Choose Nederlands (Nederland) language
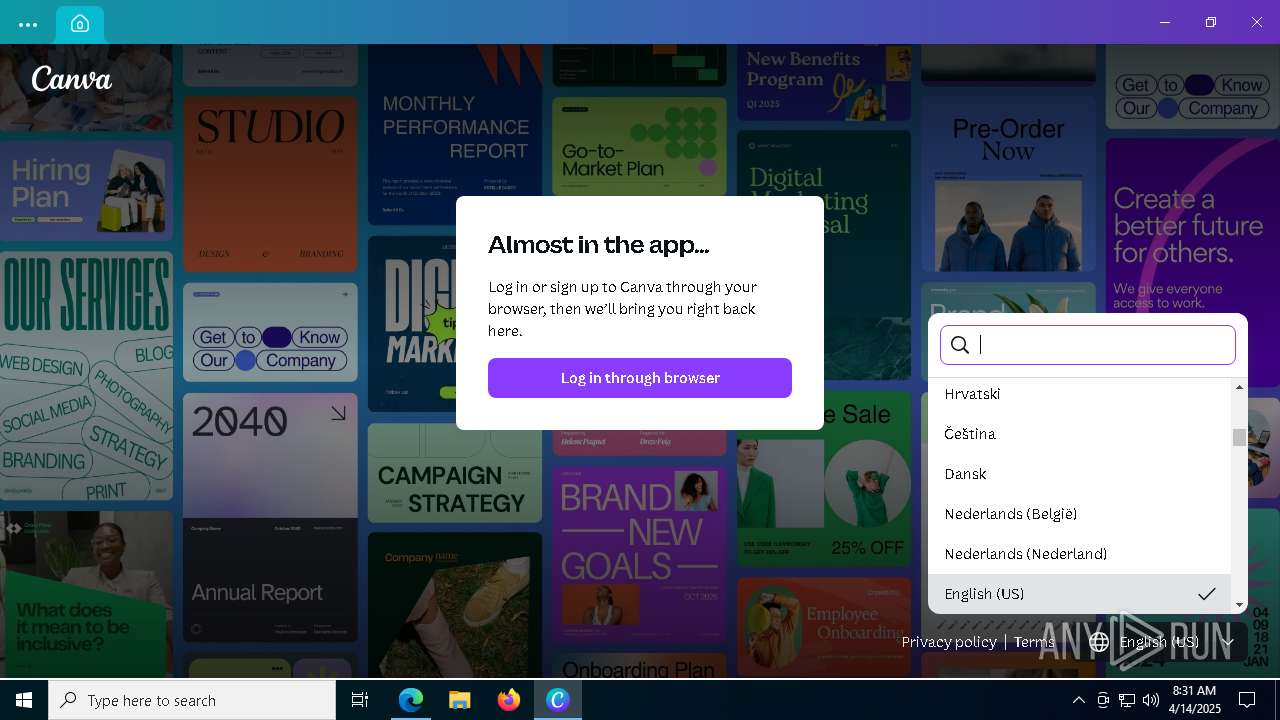1280x720 pixels. pyautogui.click(x=1080, y=554)
